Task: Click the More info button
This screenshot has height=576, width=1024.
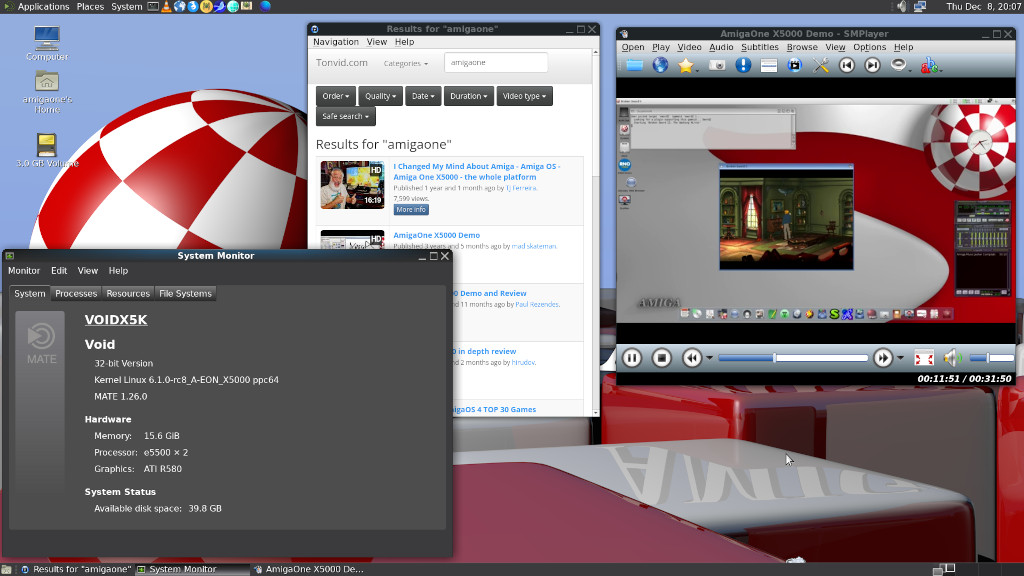Action: [411, 210]
